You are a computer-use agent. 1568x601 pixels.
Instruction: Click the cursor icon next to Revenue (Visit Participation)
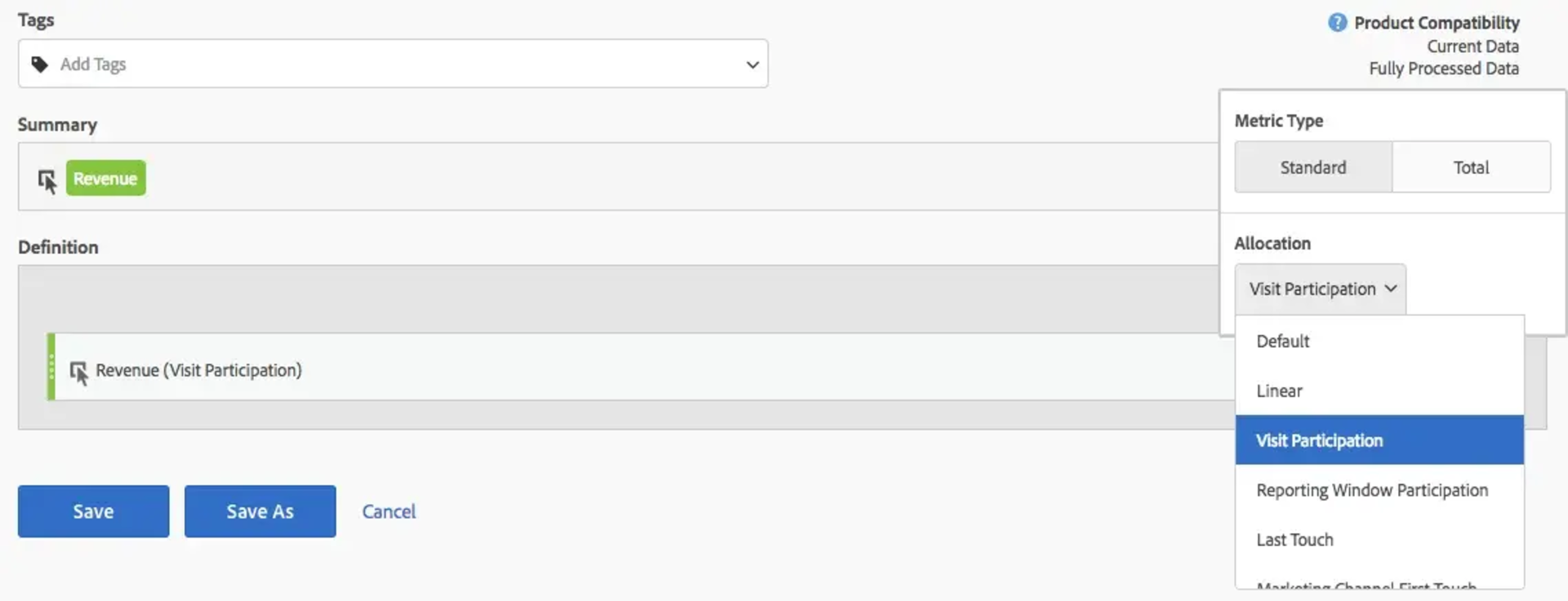pyautogui.click(x=79, y=373)
